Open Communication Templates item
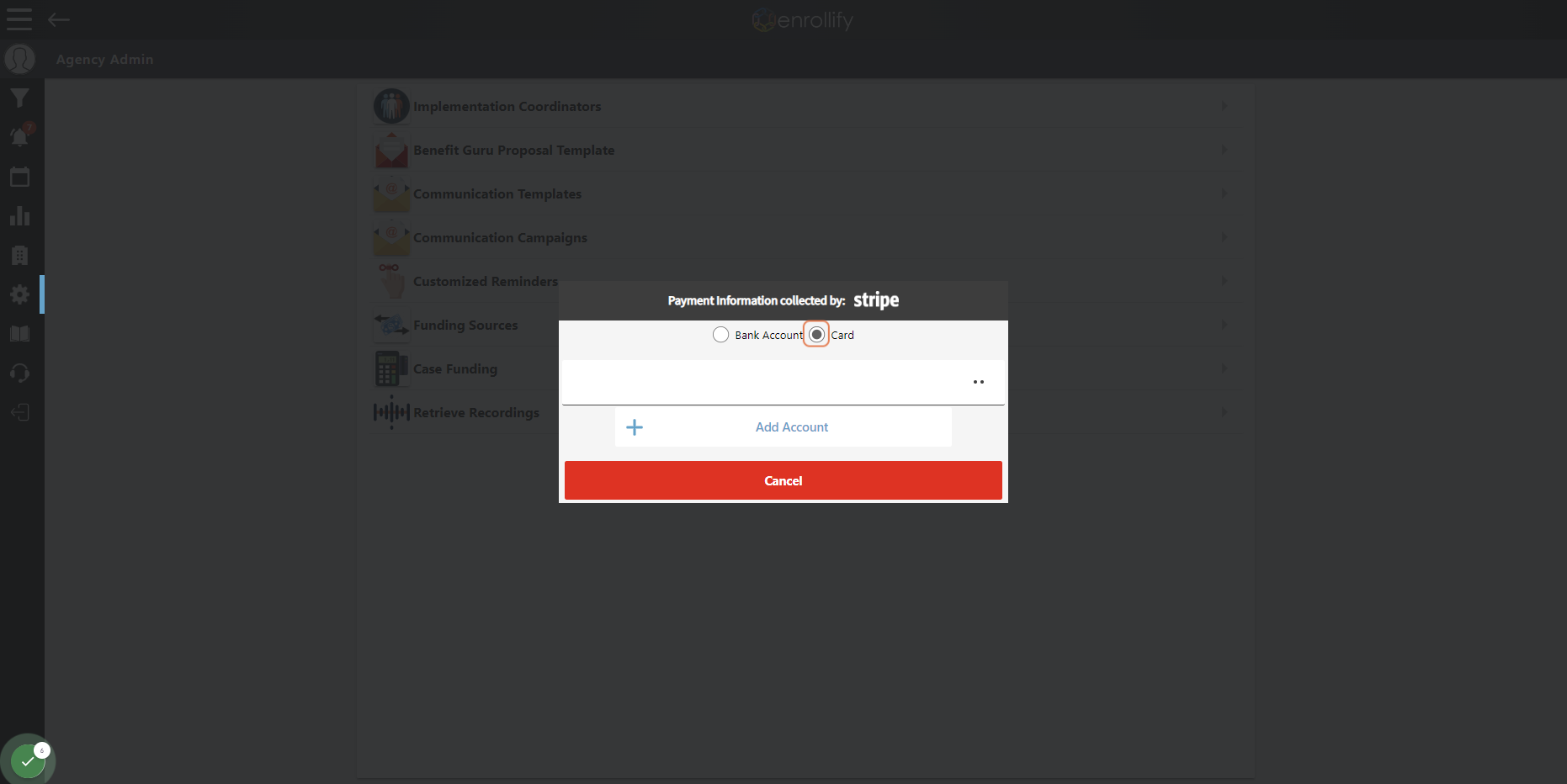The width and height of the screenshot is (1567, 784). pyautogui.click(x=805, y=193)
